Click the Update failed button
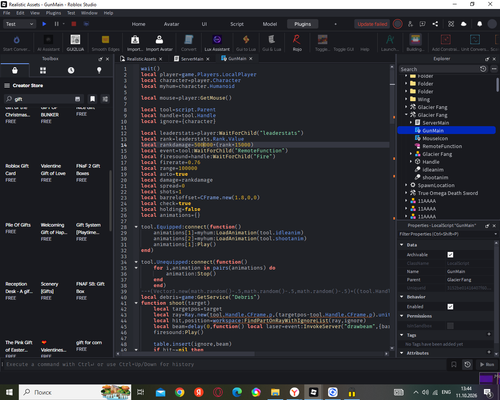 pyautogui.click(x=372, y=24)
